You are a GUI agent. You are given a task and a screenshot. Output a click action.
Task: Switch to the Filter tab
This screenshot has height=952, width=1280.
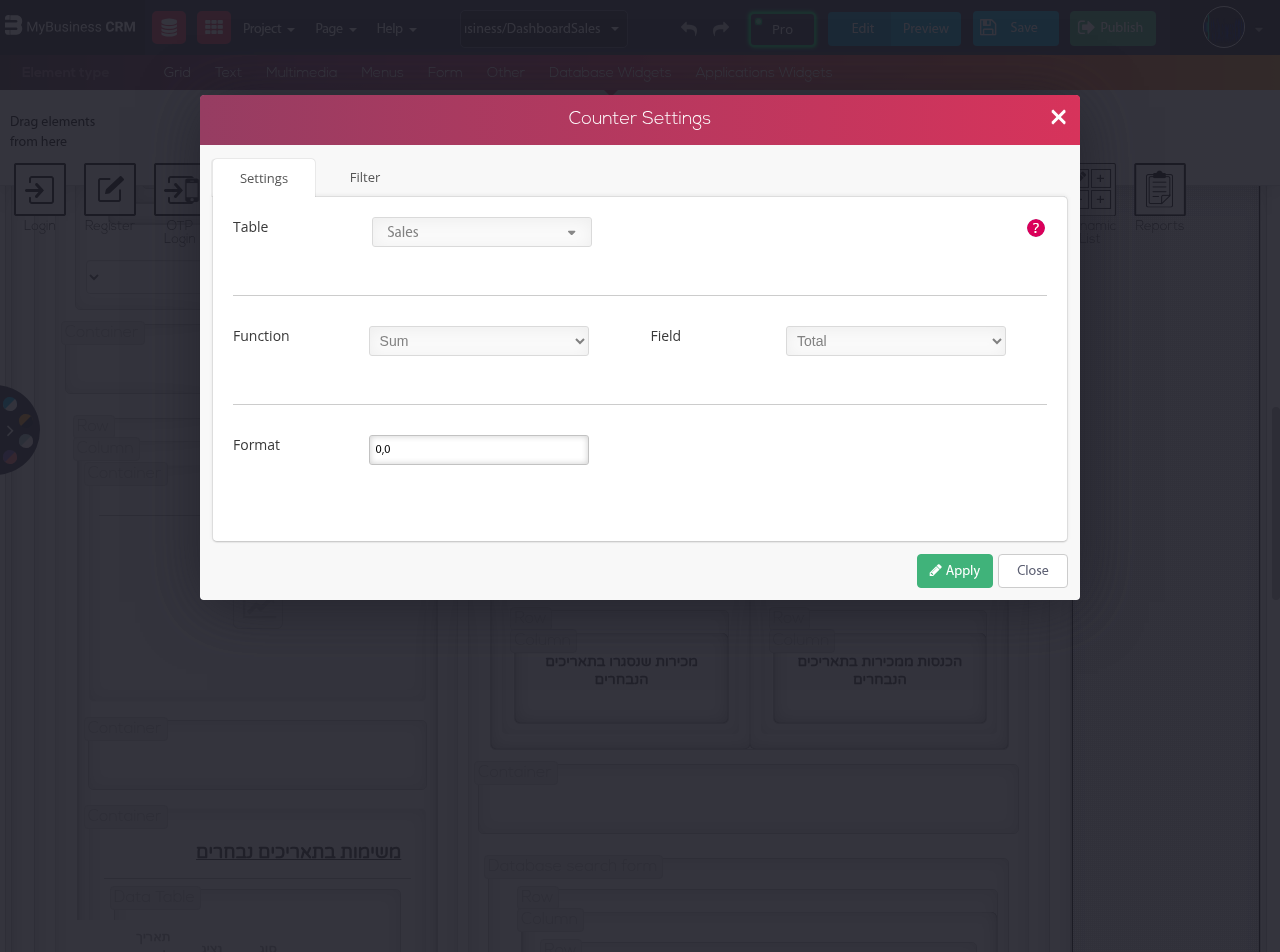364,177
